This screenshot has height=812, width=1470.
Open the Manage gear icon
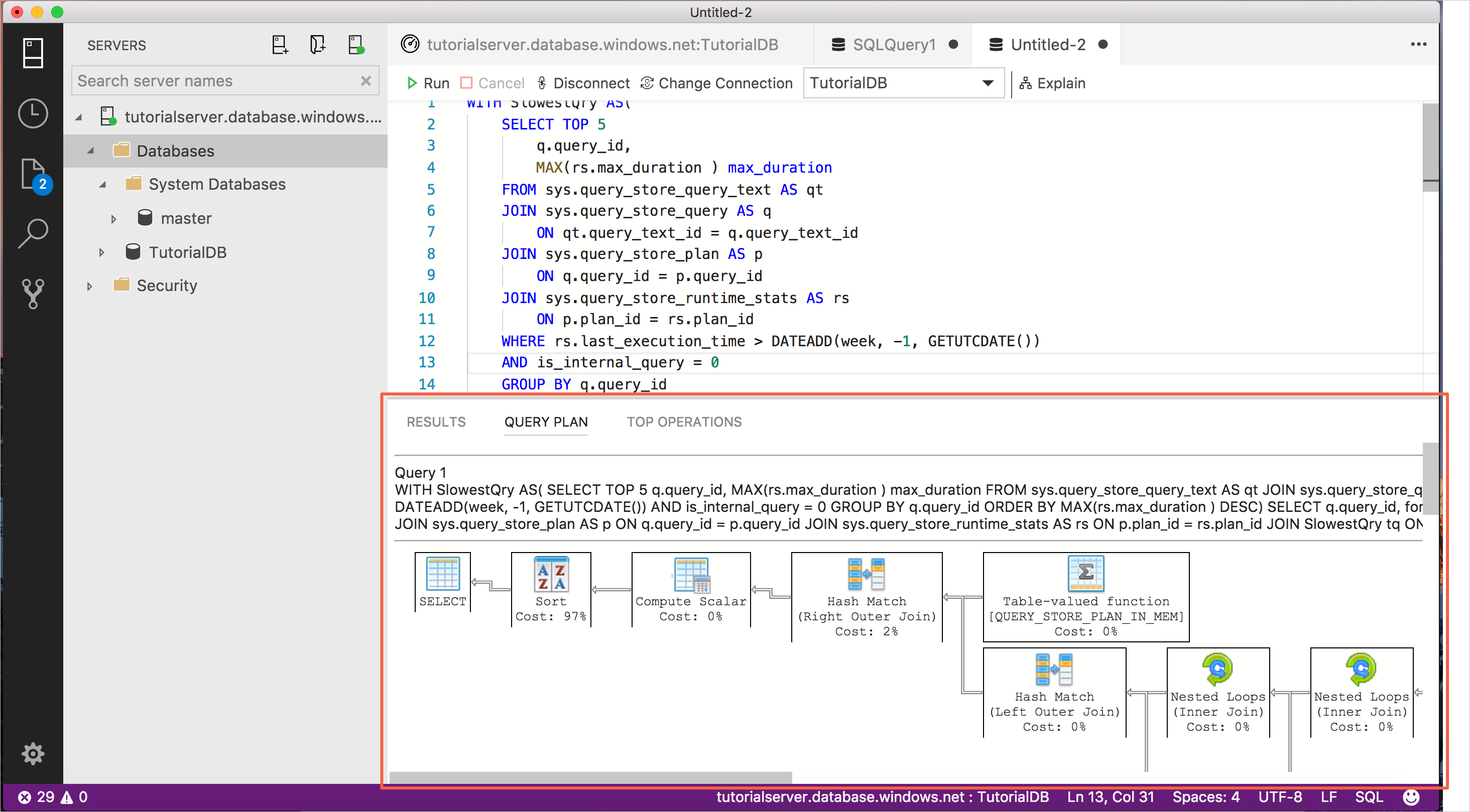33,754
